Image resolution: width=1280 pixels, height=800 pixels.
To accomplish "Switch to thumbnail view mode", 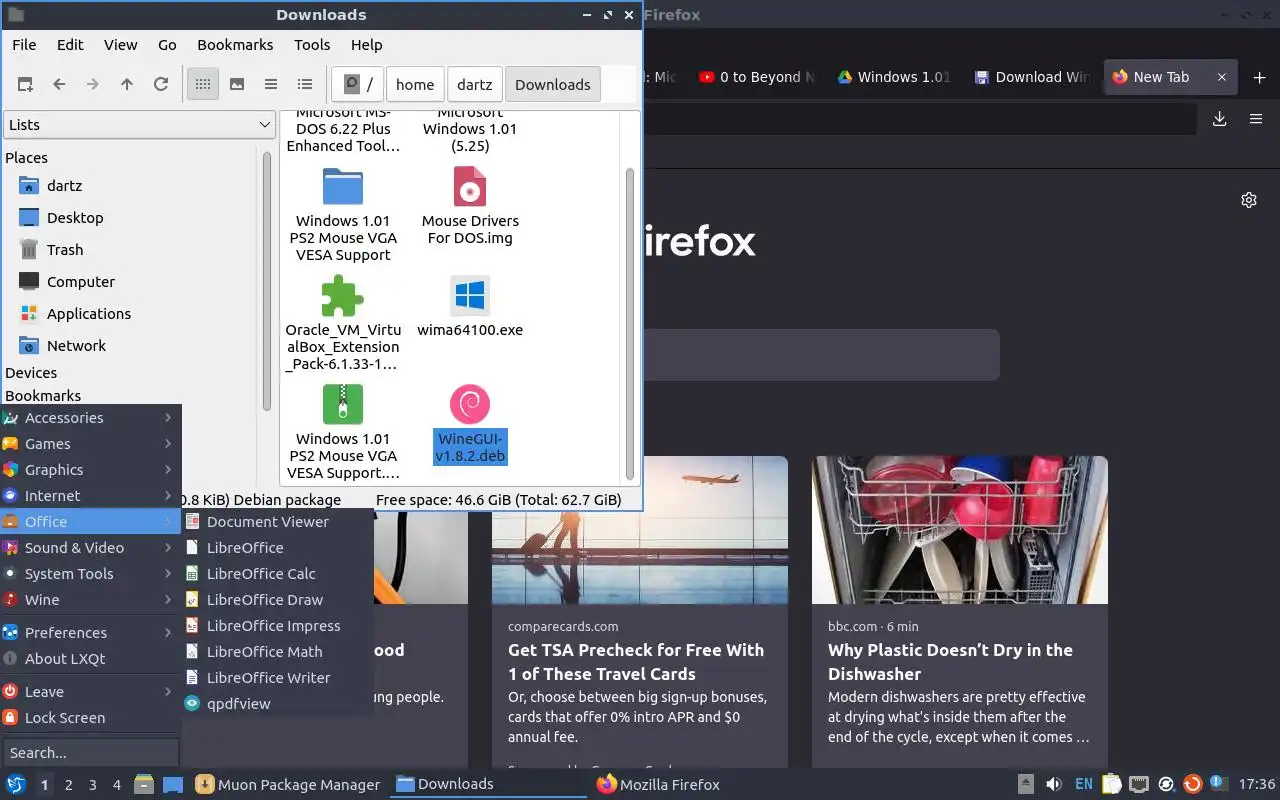I will (237, 85).
